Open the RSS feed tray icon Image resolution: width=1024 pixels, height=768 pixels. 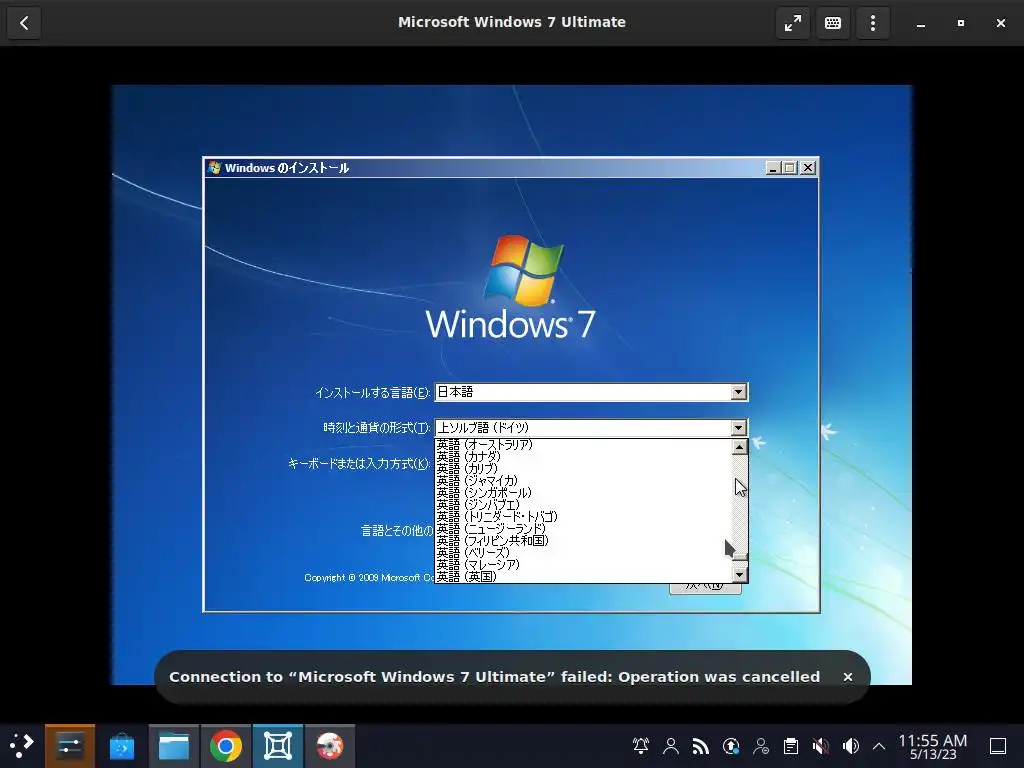701,746
